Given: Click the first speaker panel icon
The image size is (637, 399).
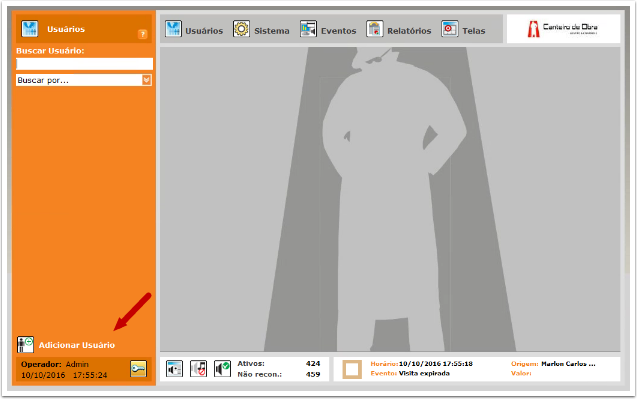Looking at the screenshot, I should pos(175,369).
